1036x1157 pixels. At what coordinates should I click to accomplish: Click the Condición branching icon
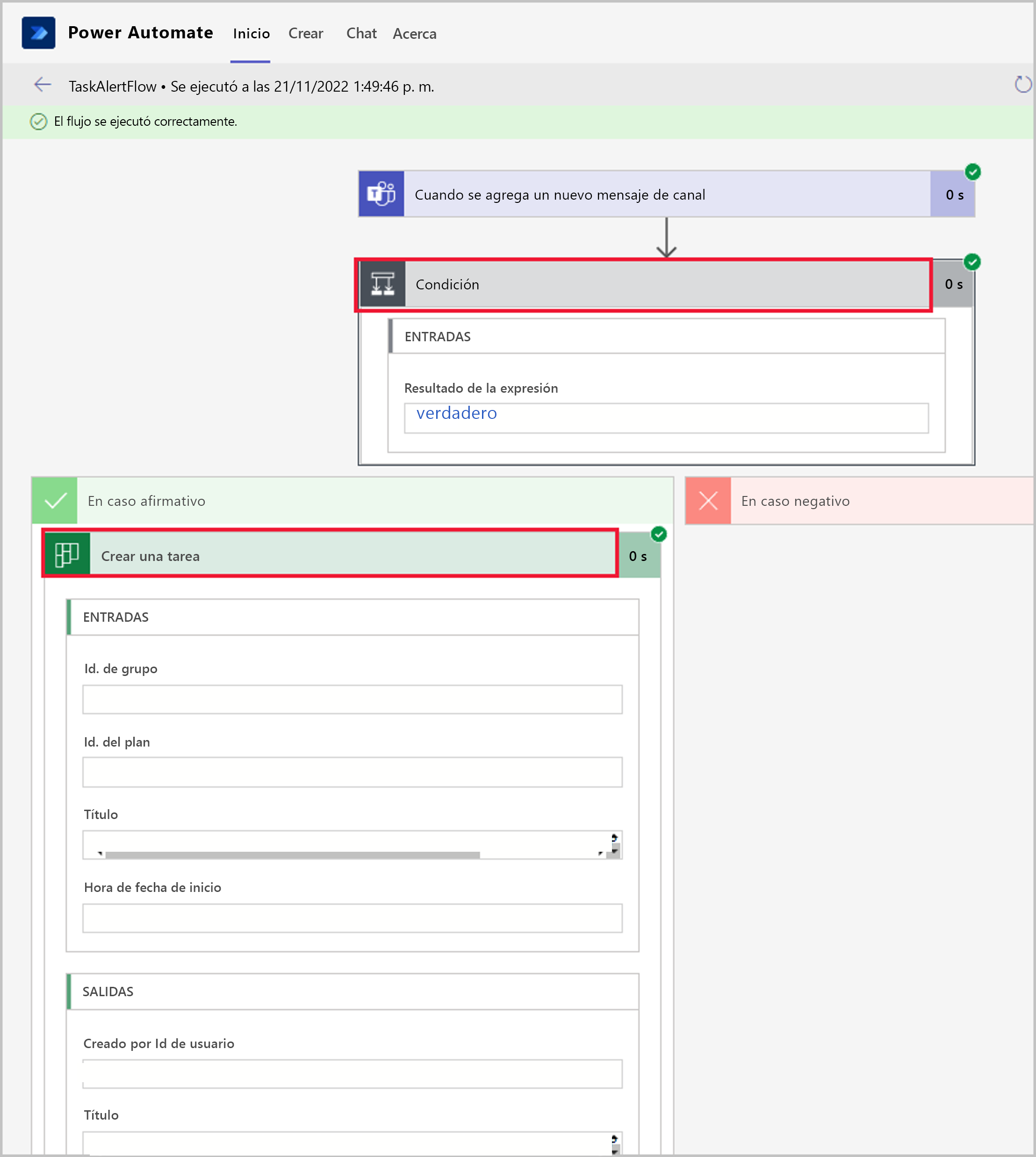[382, 285]
